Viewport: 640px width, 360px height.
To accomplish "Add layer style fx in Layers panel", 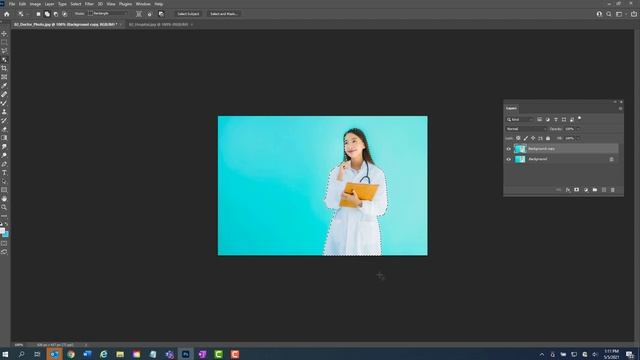I will [x=568, y=190].
